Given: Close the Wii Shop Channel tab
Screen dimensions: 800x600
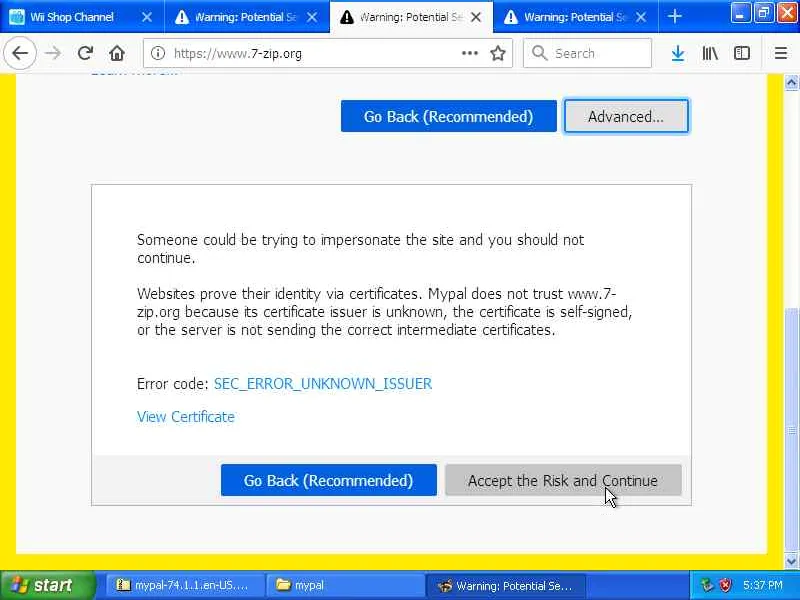Looking at the screenshot, I should tap(147, 17).
